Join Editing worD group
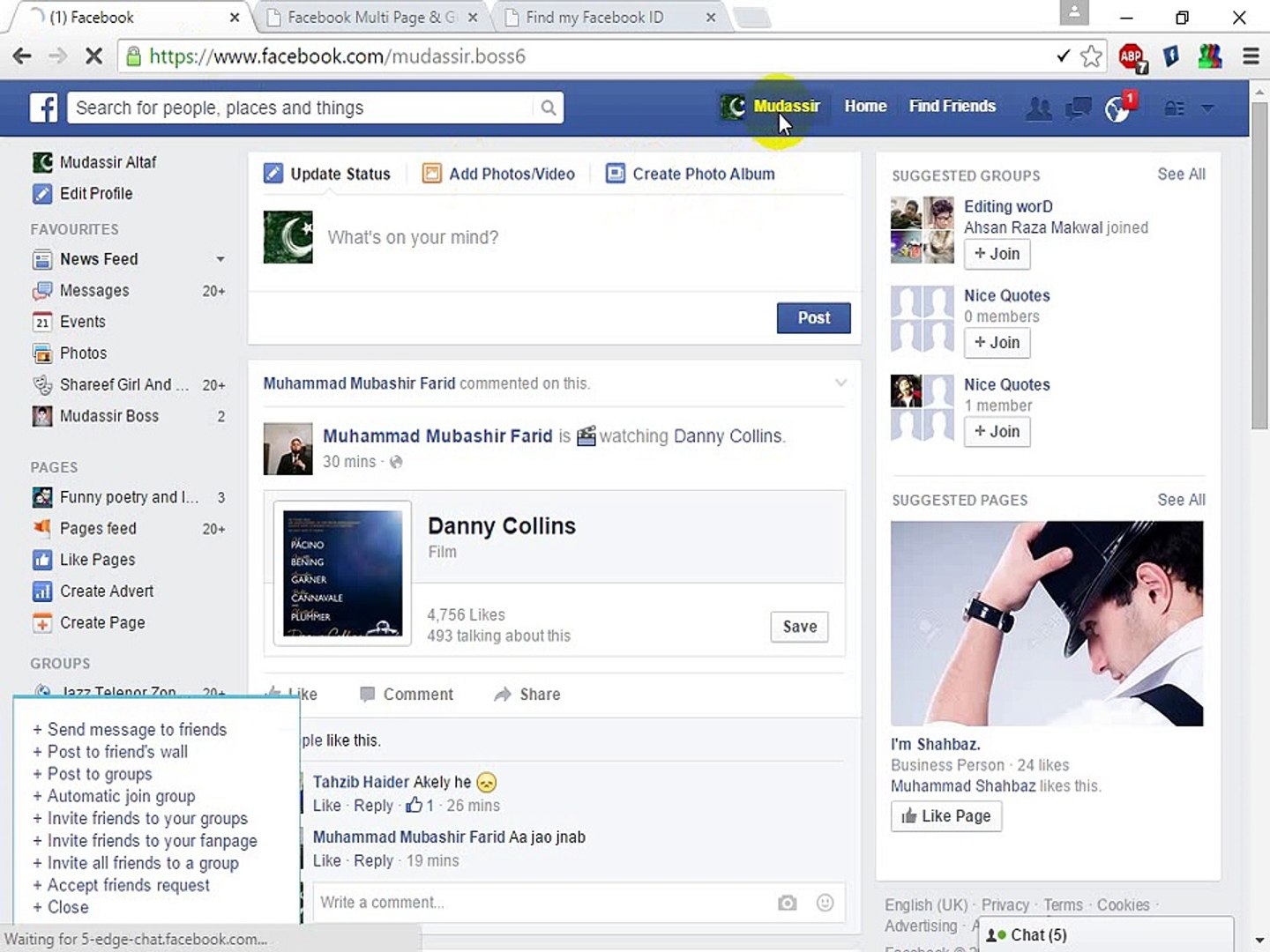Screen dimensions: 1270x952 point(997,254)
